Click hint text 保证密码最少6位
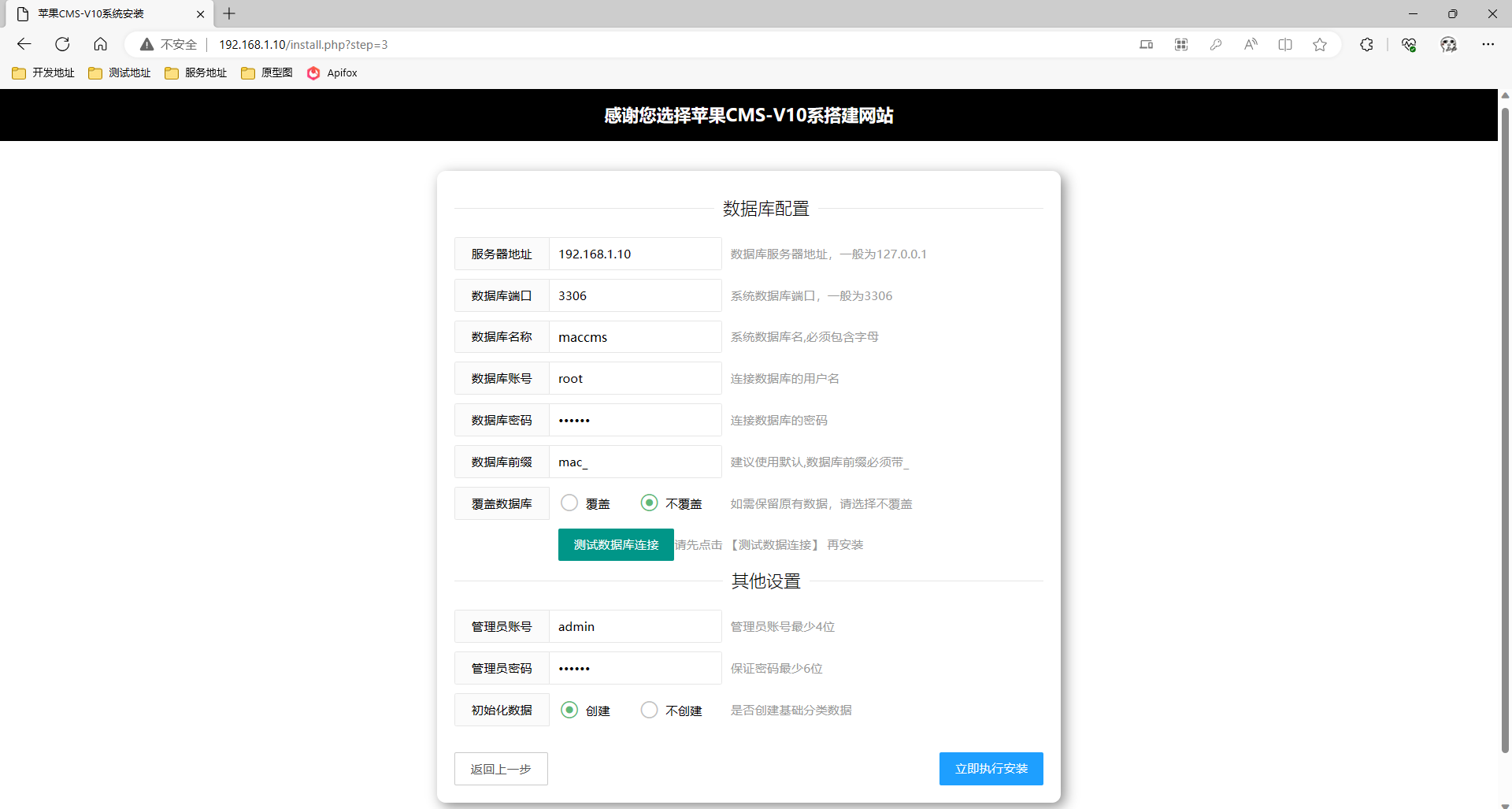 click(776, 668)
